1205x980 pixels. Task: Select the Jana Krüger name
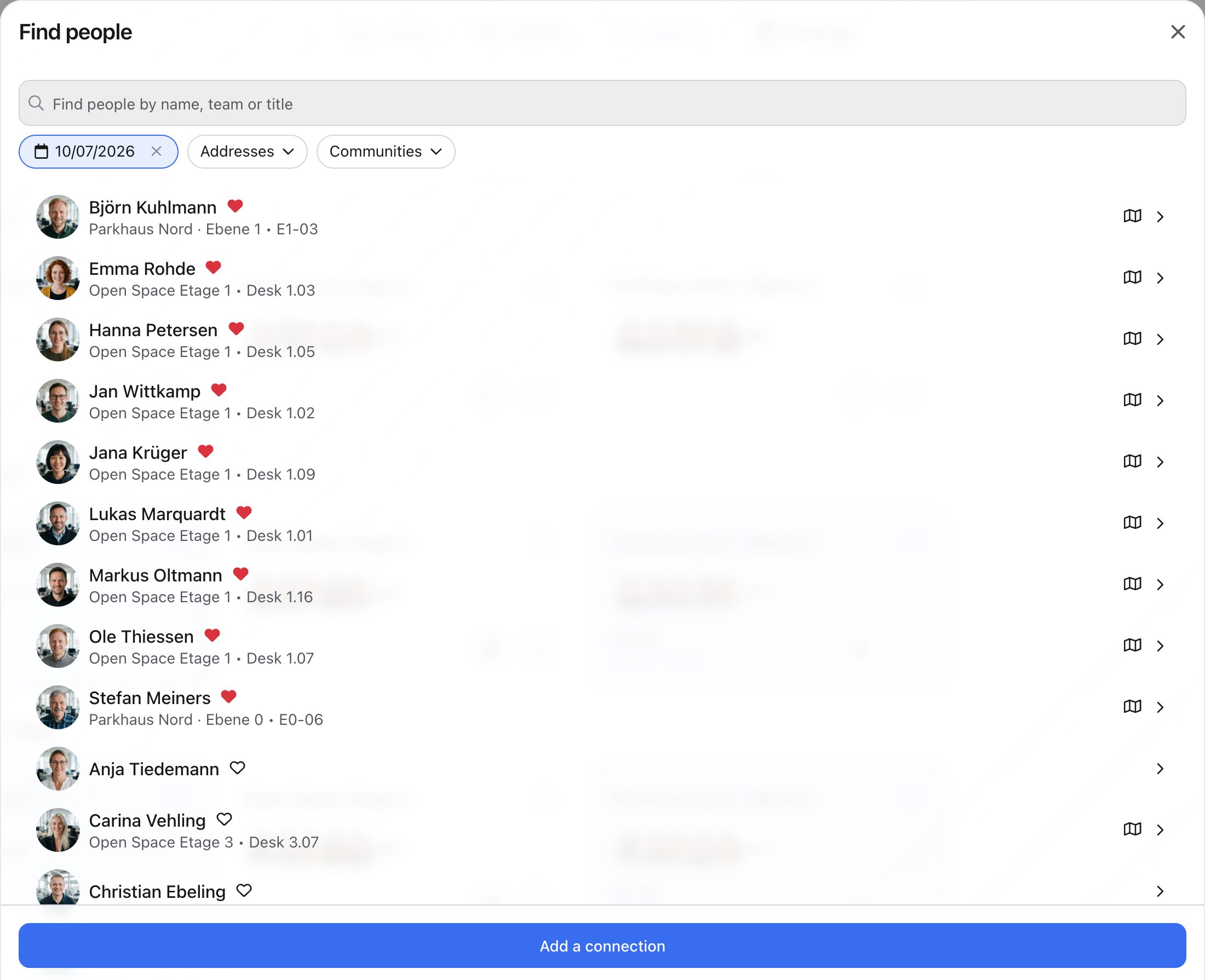tap(138, 453)
